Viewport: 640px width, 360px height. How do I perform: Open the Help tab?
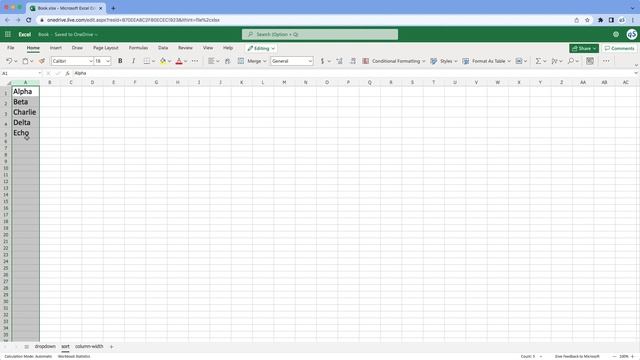coord(228,48)
